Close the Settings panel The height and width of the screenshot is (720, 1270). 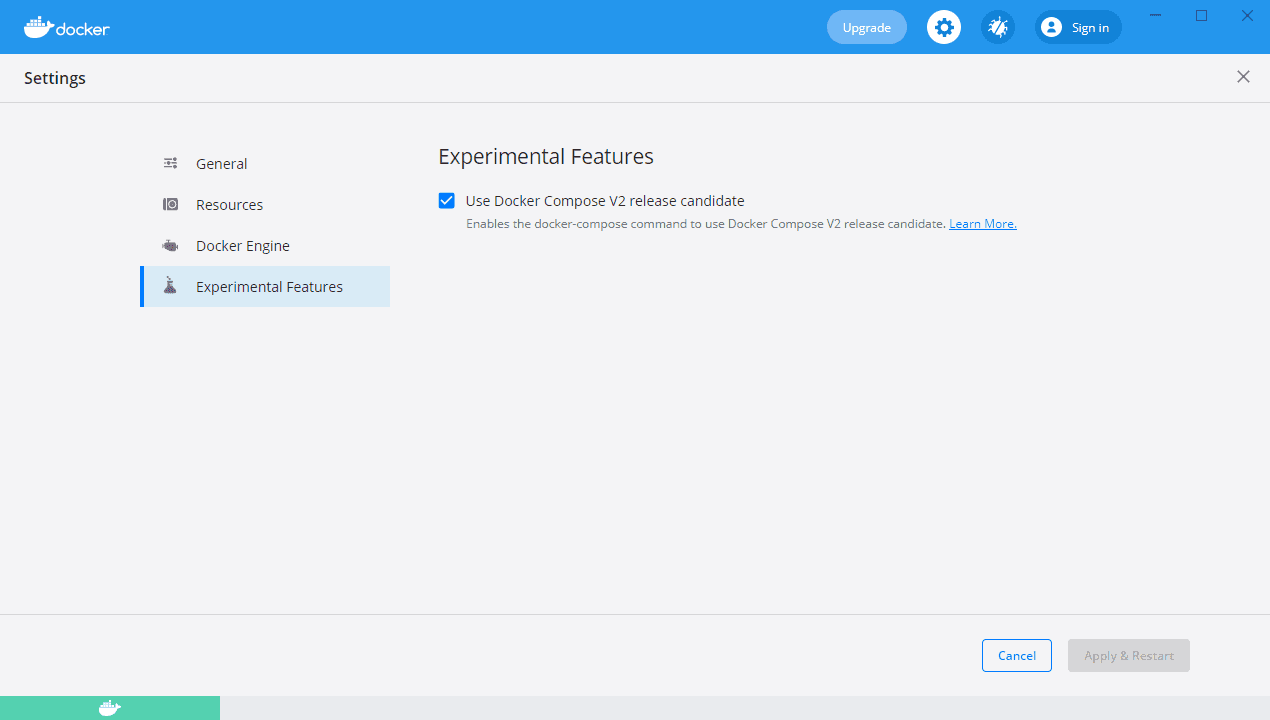(x=1243, y=77)
